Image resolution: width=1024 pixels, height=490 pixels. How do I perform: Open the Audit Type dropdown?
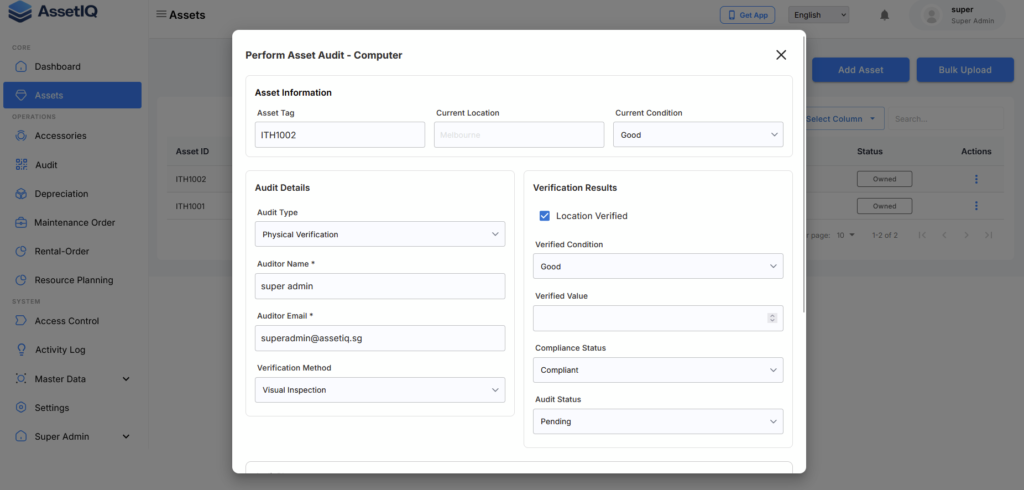pyautogui.click(x=380, y=234)
